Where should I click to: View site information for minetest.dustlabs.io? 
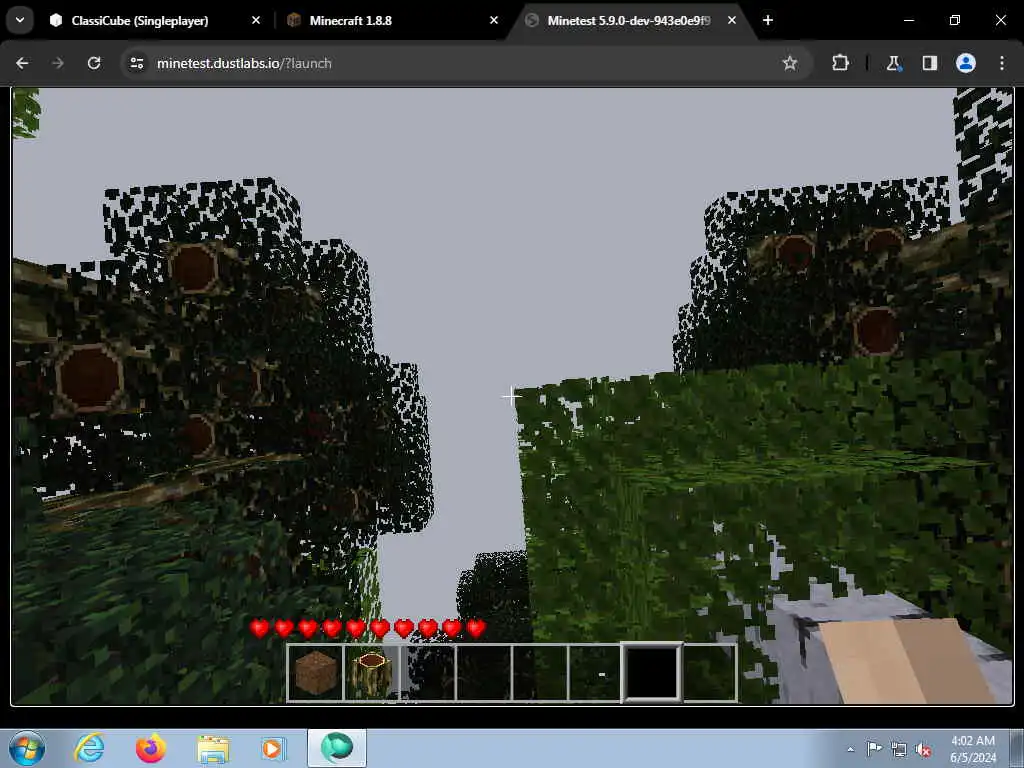pos(136,63)
